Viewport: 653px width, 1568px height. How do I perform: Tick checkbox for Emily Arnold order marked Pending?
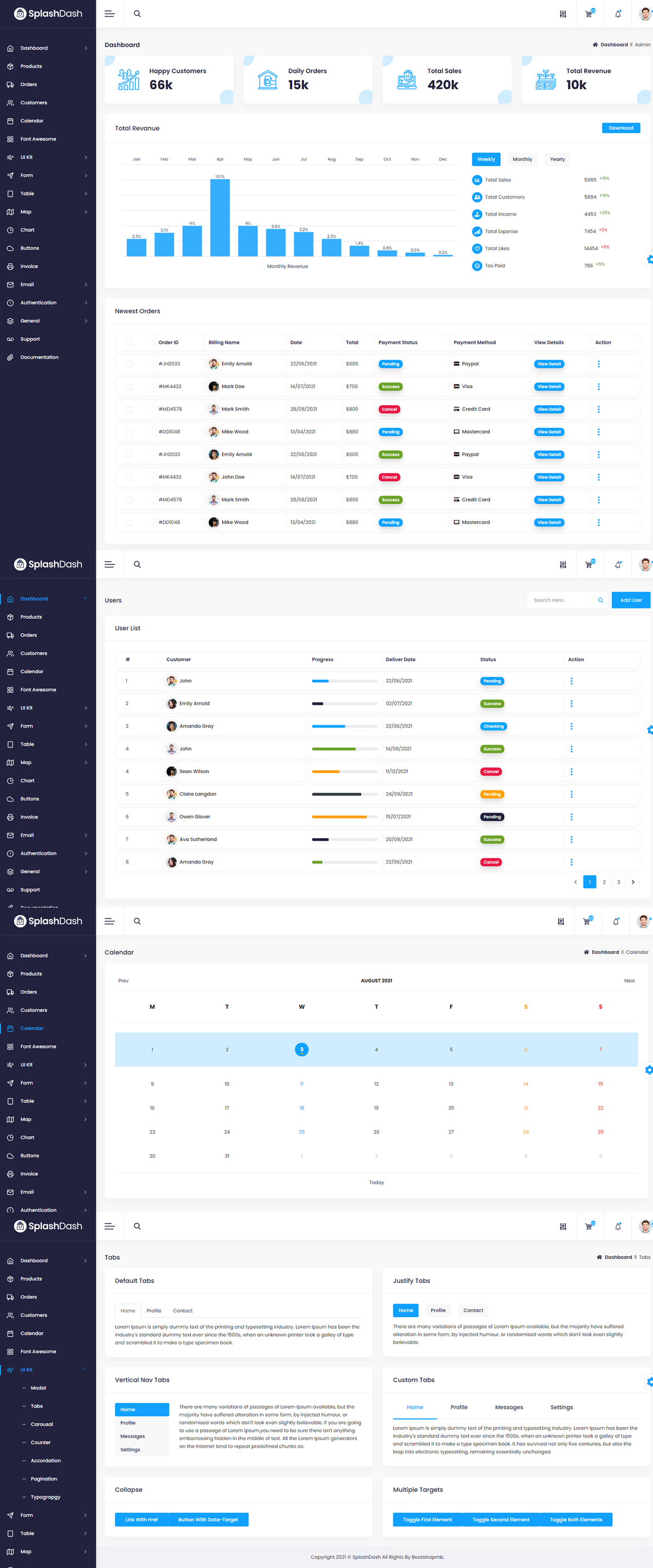point(128,364)
